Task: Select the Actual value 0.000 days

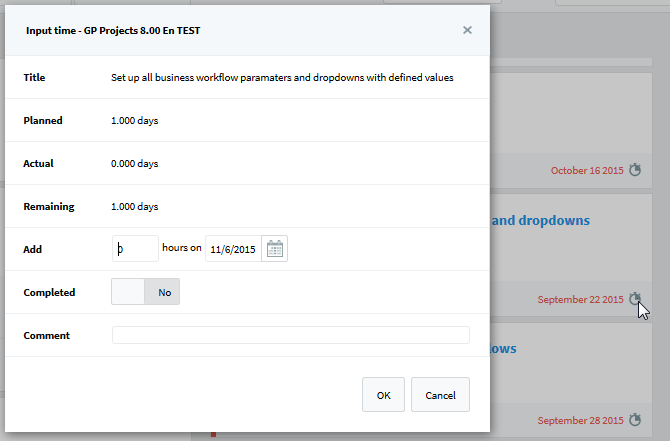Action: pos(135,164)
